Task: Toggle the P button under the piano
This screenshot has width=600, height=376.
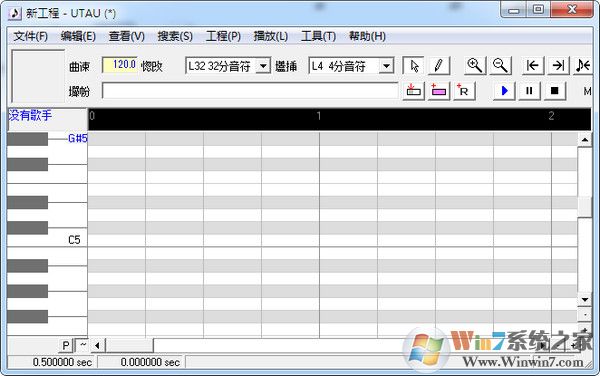Action: point(66,345)
